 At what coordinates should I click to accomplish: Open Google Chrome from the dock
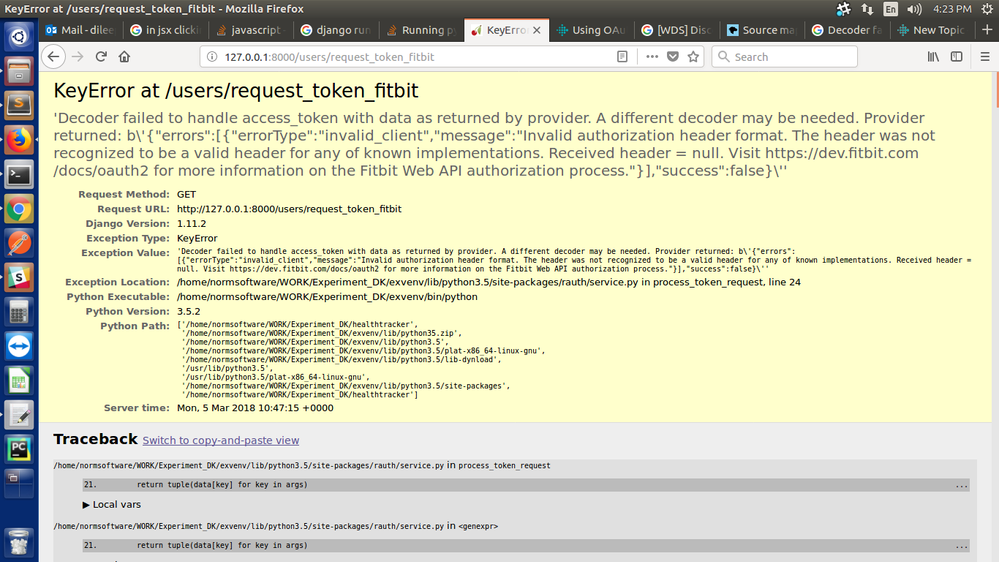[18, 209]
